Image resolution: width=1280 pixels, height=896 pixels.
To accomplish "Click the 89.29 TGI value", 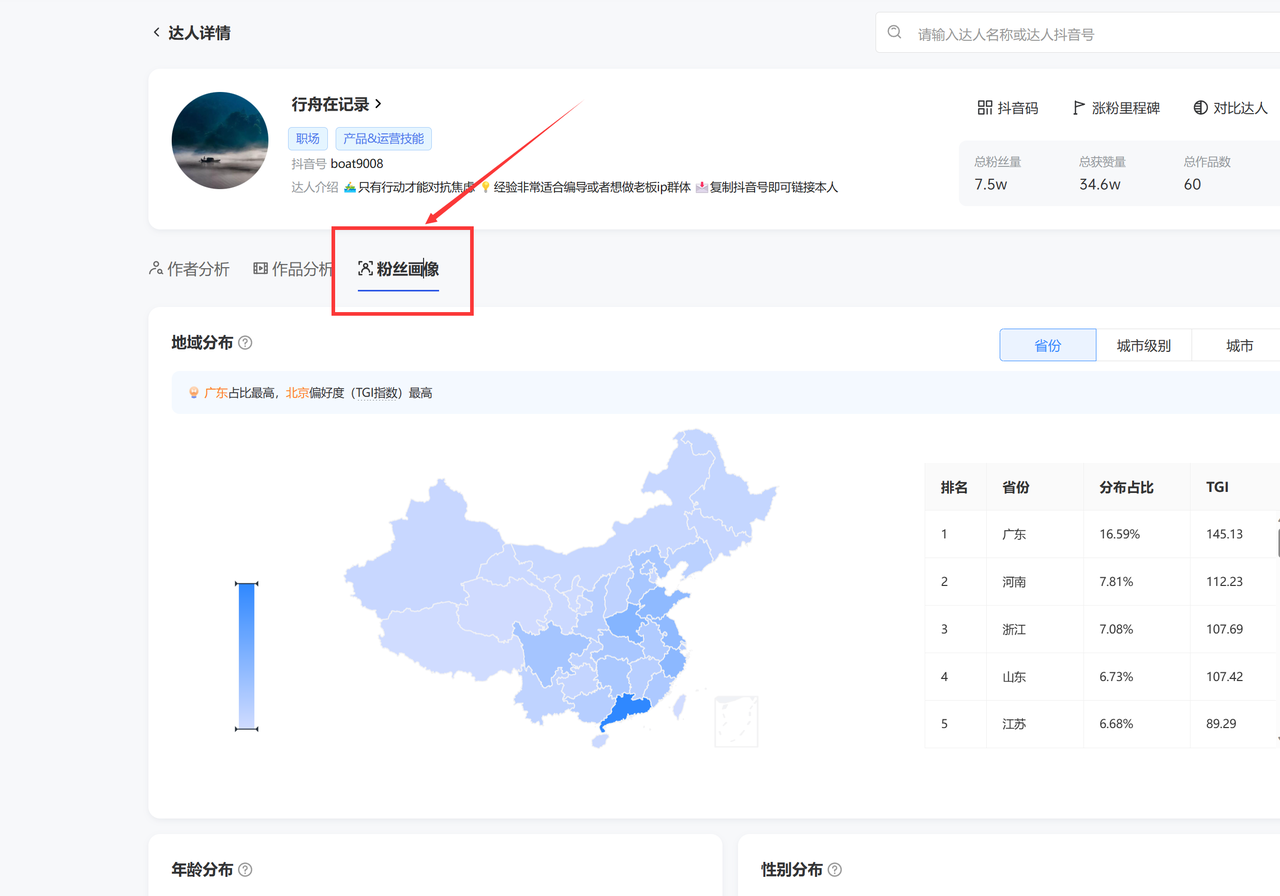I will click(x=1221, y=723).
